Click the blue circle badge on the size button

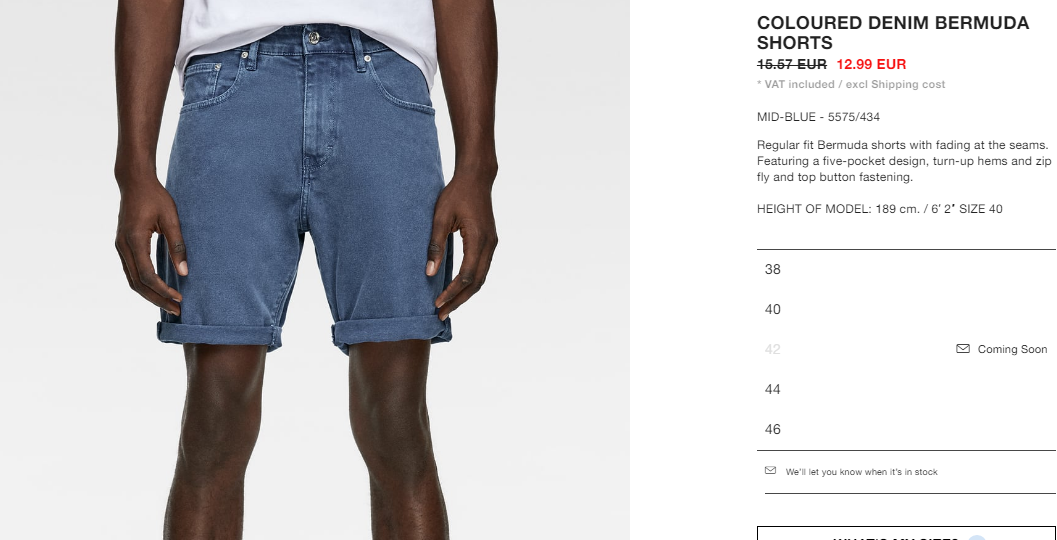pos(977,537)
